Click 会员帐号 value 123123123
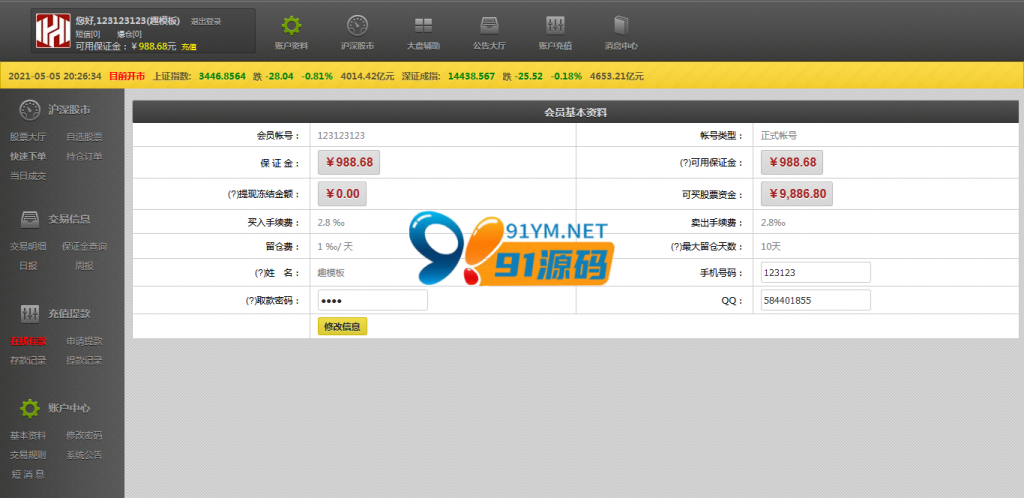This screenshot has height=498, width=1024. tap(341, 136)
